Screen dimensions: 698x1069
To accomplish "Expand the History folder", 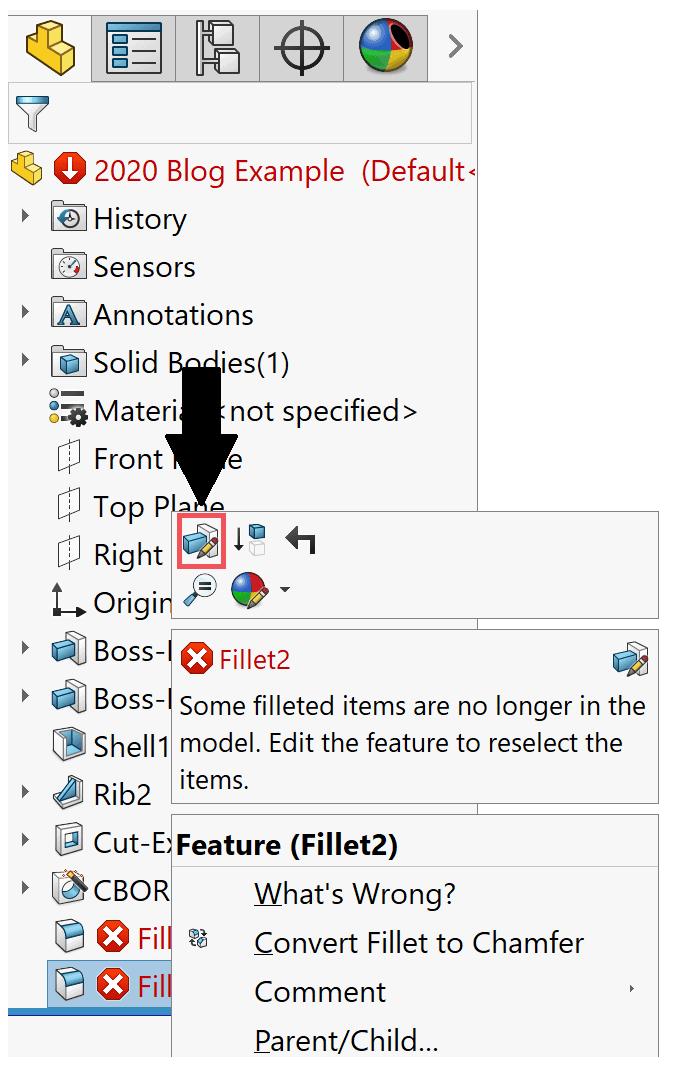I will tap(25, 217).
